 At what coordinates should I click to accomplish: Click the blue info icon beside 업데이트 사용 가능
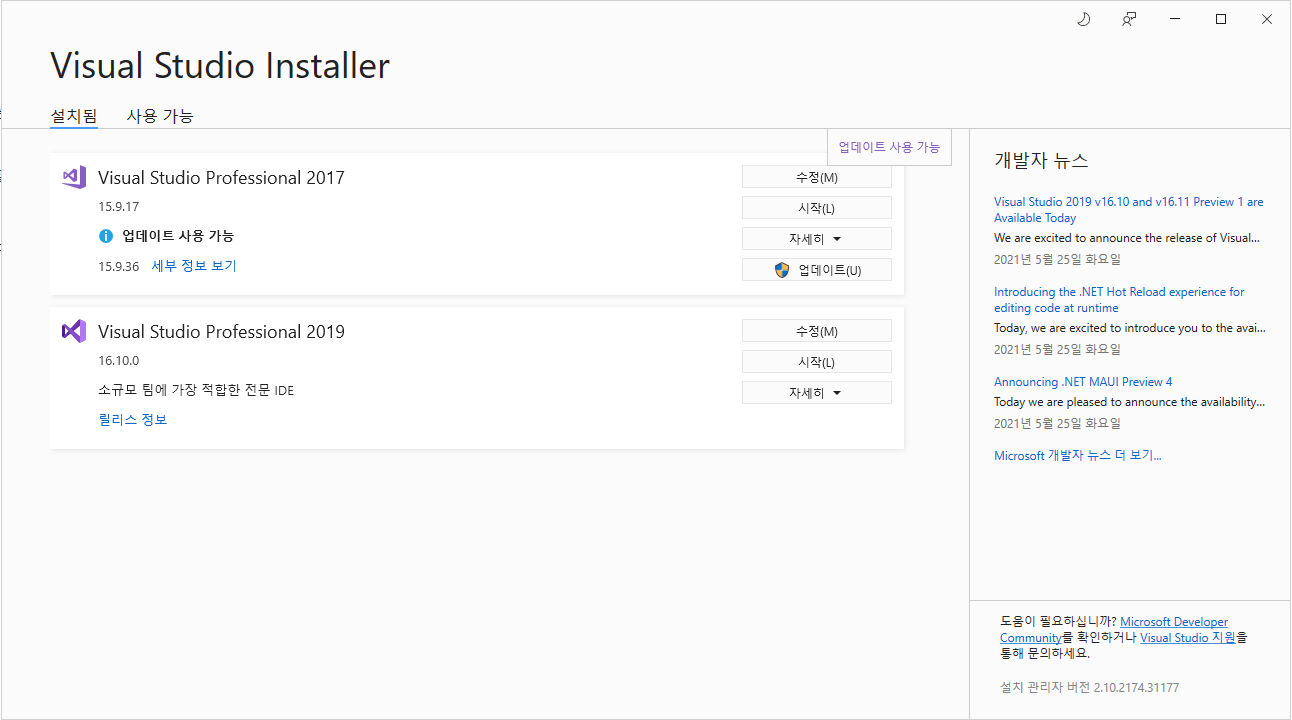106,236
